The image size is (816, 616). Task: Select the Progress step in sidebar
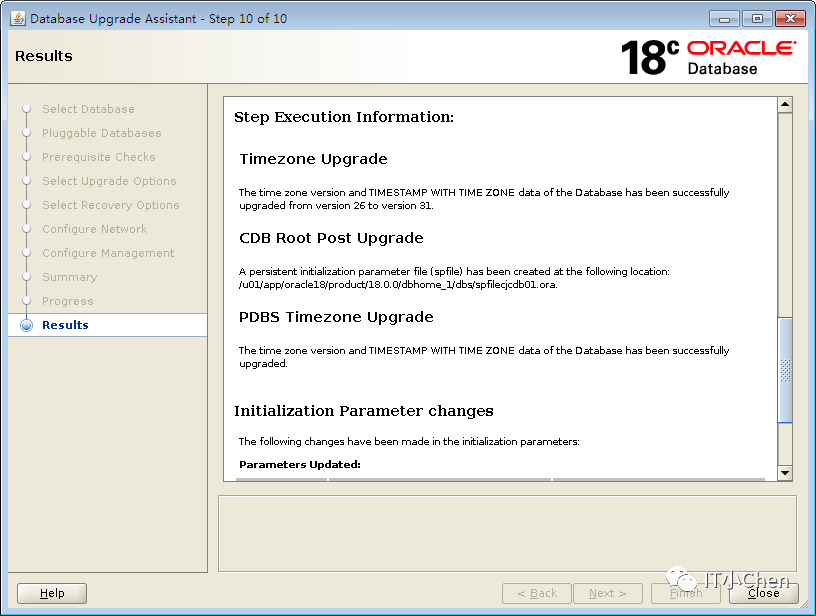click(x=68, y=301)
